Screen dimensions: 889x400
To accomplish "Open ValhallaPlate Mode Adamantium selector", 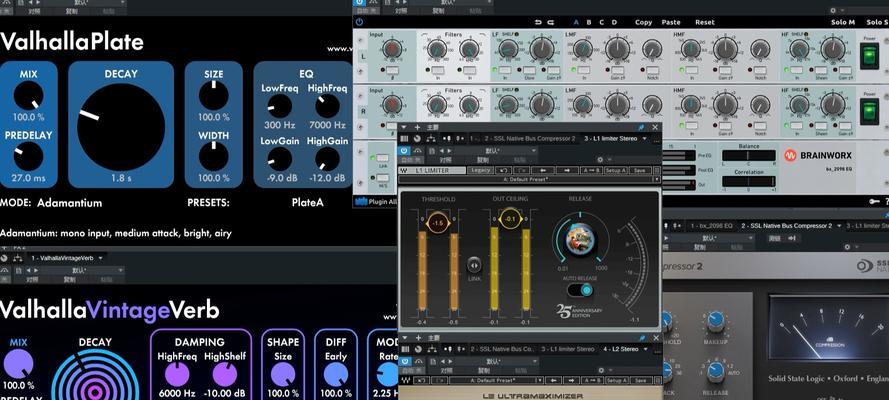I will click(70, 203).
